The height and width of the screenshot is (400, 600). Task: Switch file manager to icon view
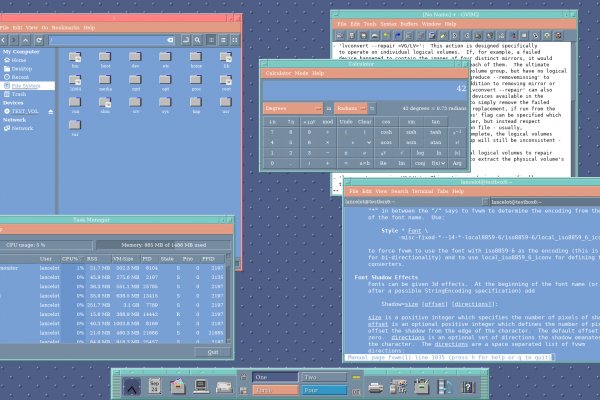click(211, 40)
